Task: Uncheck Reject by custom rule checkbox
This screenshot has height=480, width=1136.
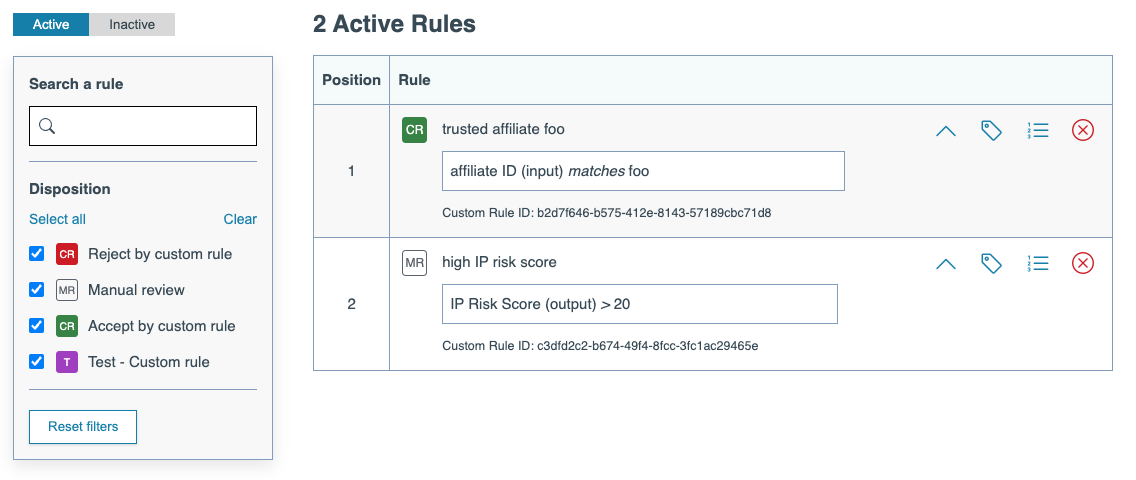Action: pyautogui.click(x=37, y=254)
